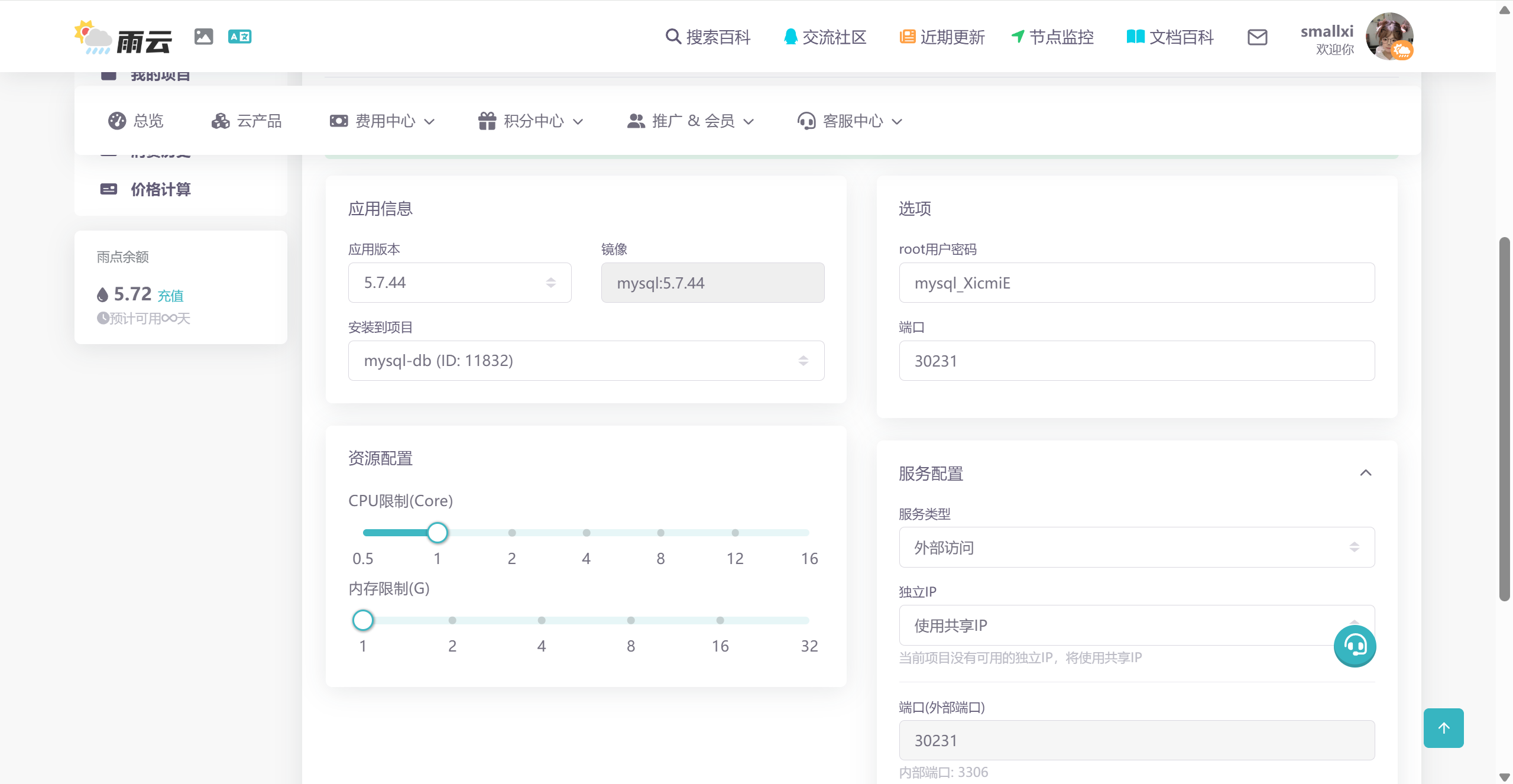1513x784 pixels.
Task: Set memory limit slider to 8G
Action: click(630, 620)
